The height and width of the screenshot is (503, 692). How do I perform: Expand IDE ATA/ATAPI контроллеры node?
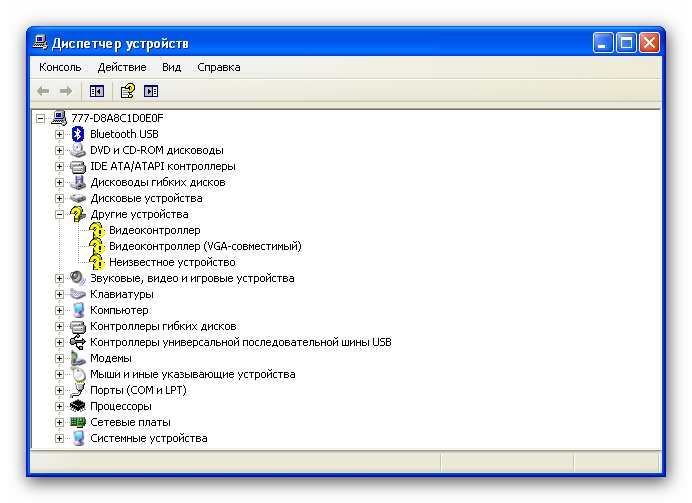coord(59,166)
